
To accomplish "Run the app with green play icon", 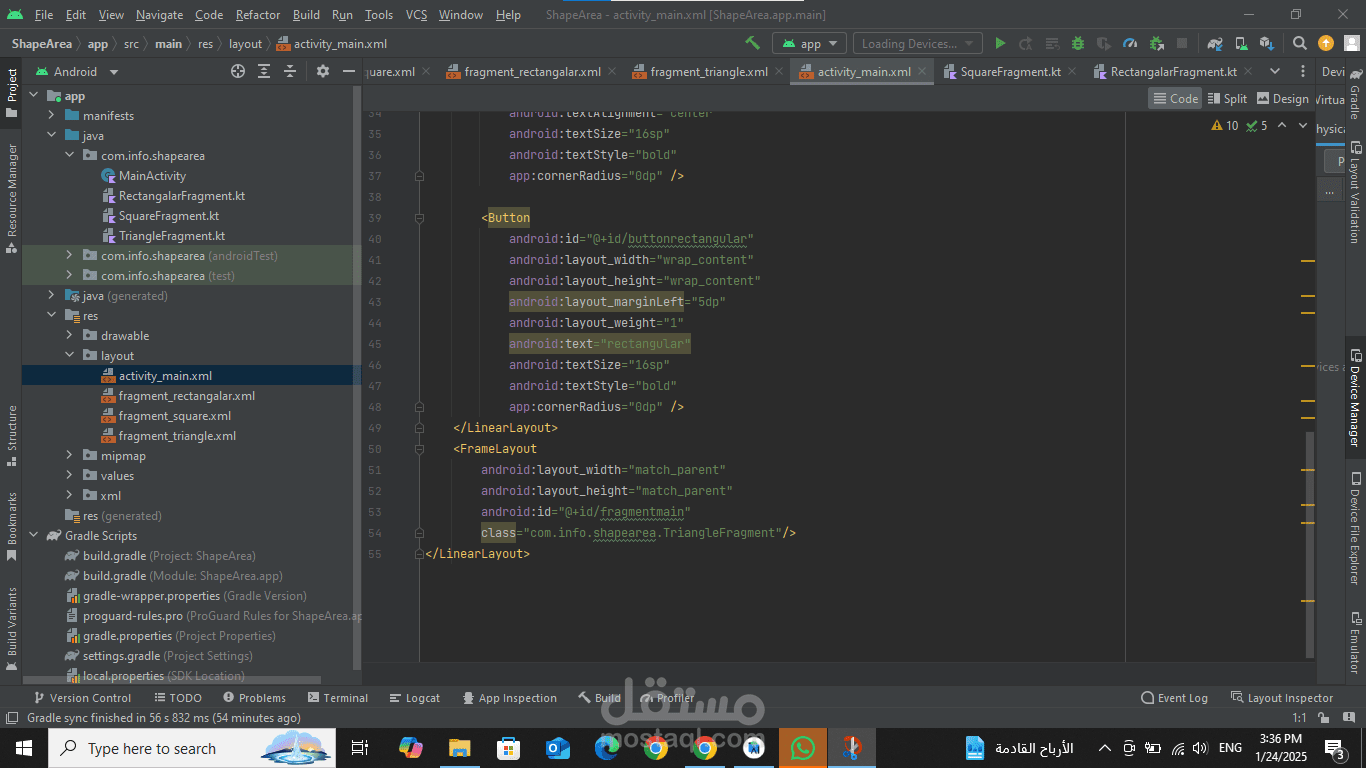I will [x=999, y=43].
